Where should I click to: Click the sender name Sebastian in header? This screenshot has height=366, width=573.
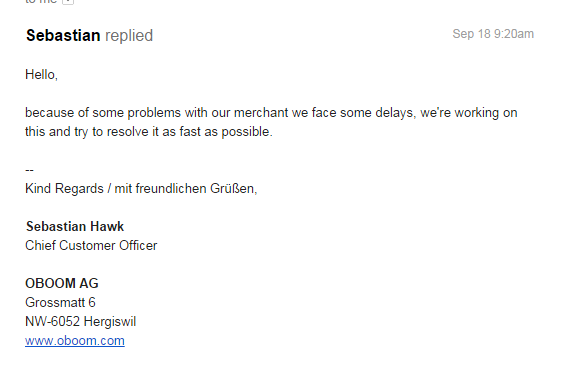click(63, 35)
